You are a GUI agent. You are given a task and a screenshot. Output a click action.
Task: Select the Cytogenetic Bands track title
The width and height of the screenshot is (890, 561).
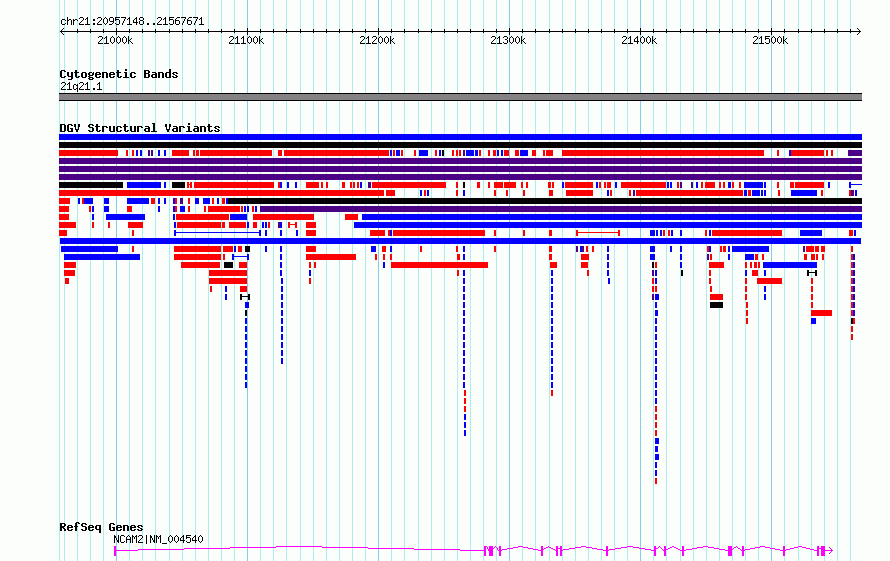119,74
